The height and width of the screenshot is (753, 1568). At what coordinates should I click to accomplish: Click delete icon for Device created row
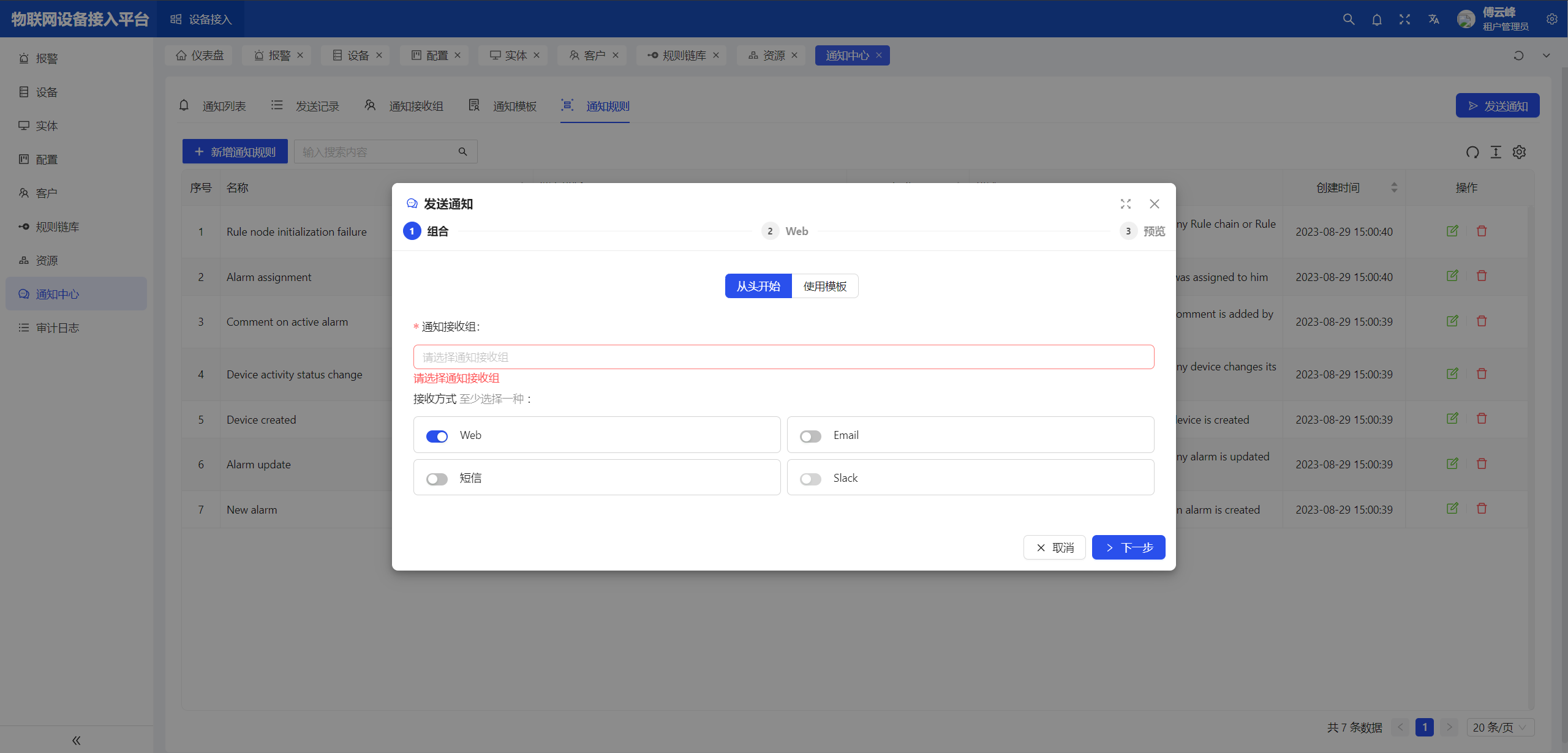pos(1482,419)
